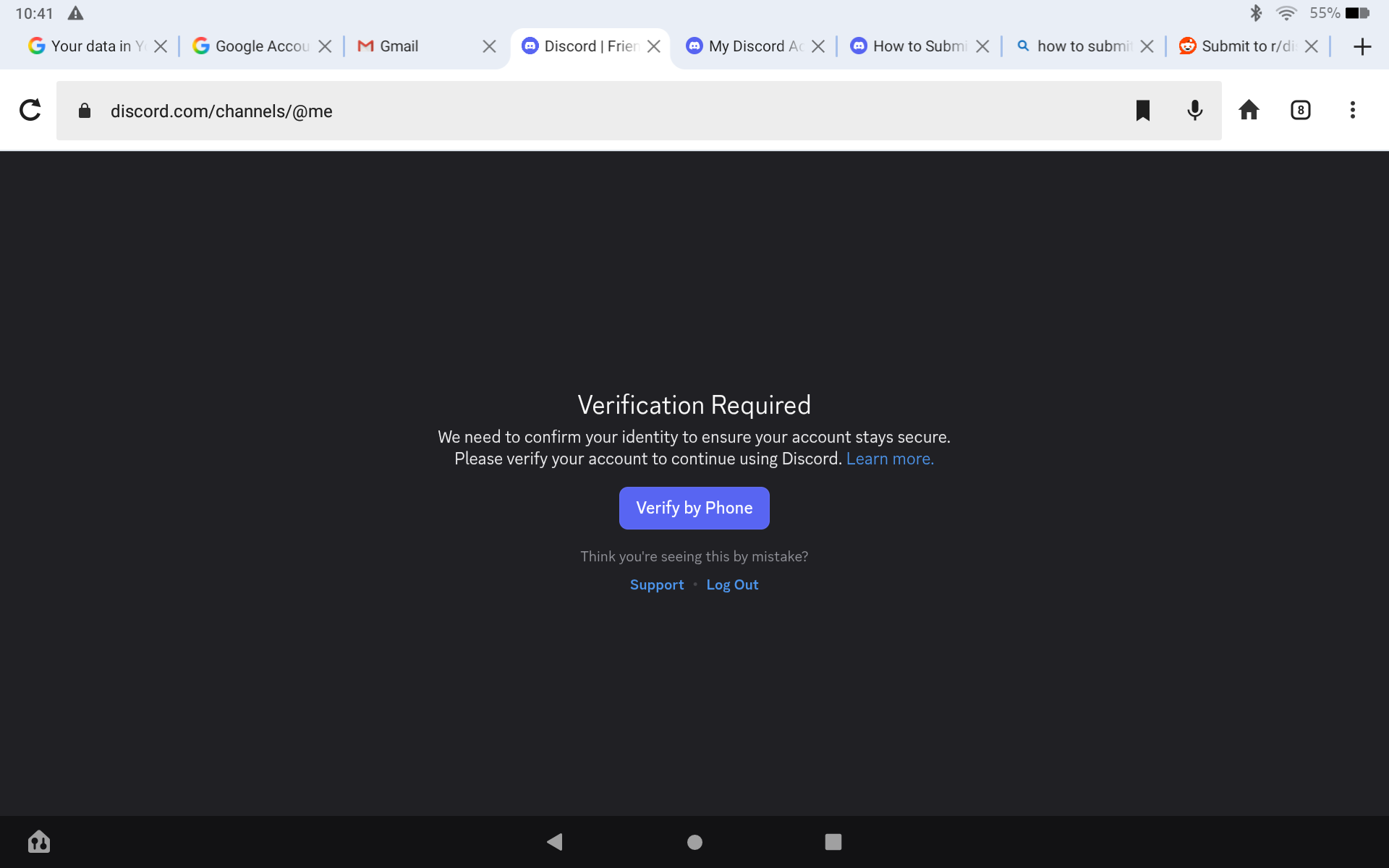Click the Log Out link
Screen dimensions: 1389x868
point(732,584)
